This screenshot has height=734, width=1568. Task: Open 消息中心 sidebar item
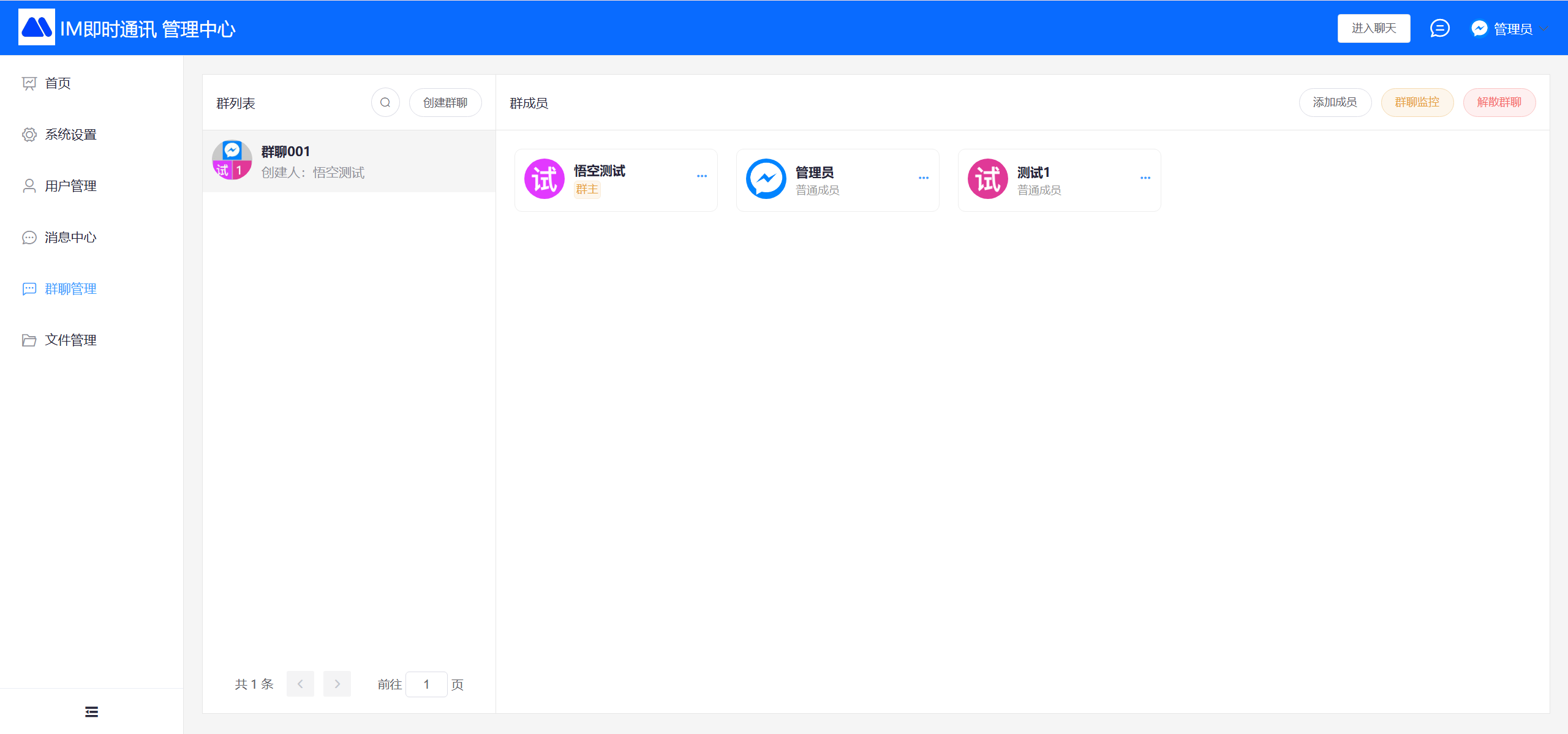[70, 238]
